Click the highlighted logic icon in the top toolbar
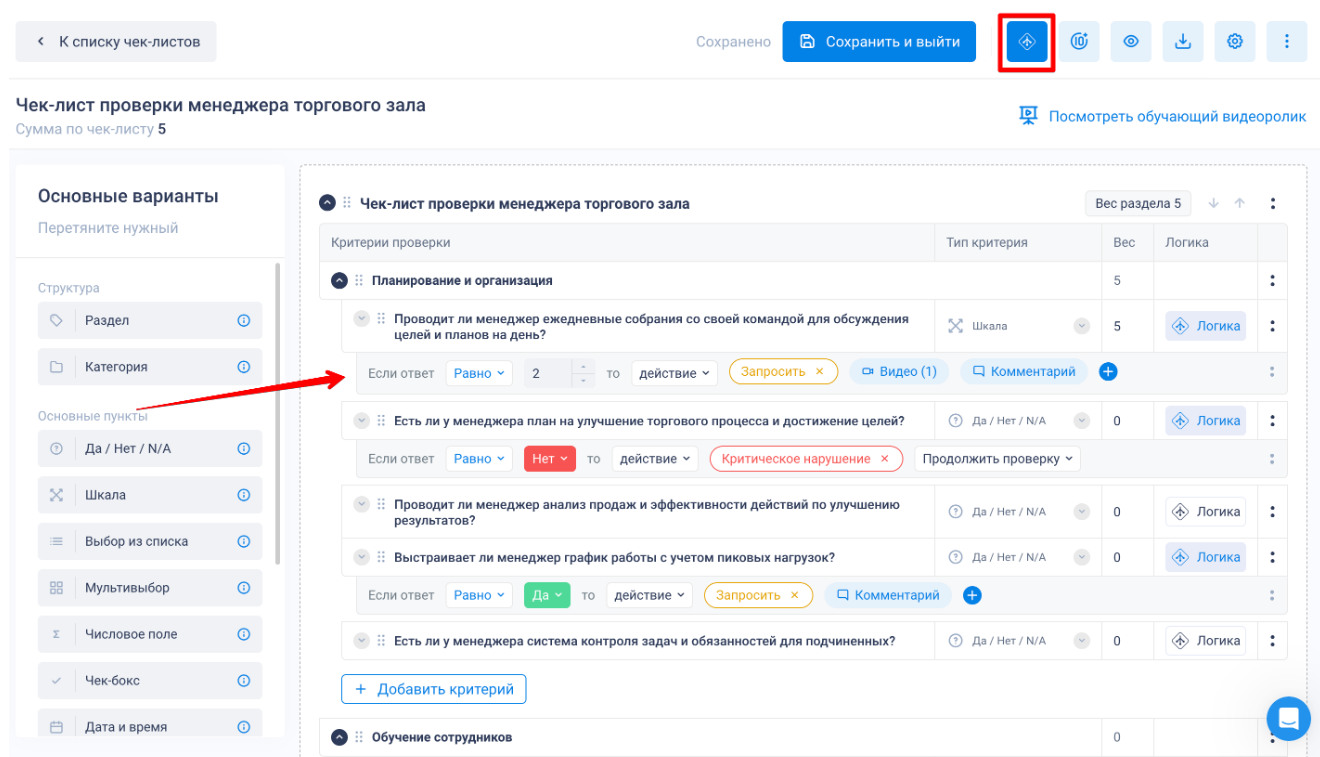Screen dimensions: 1320x757 pos(1026,42)
